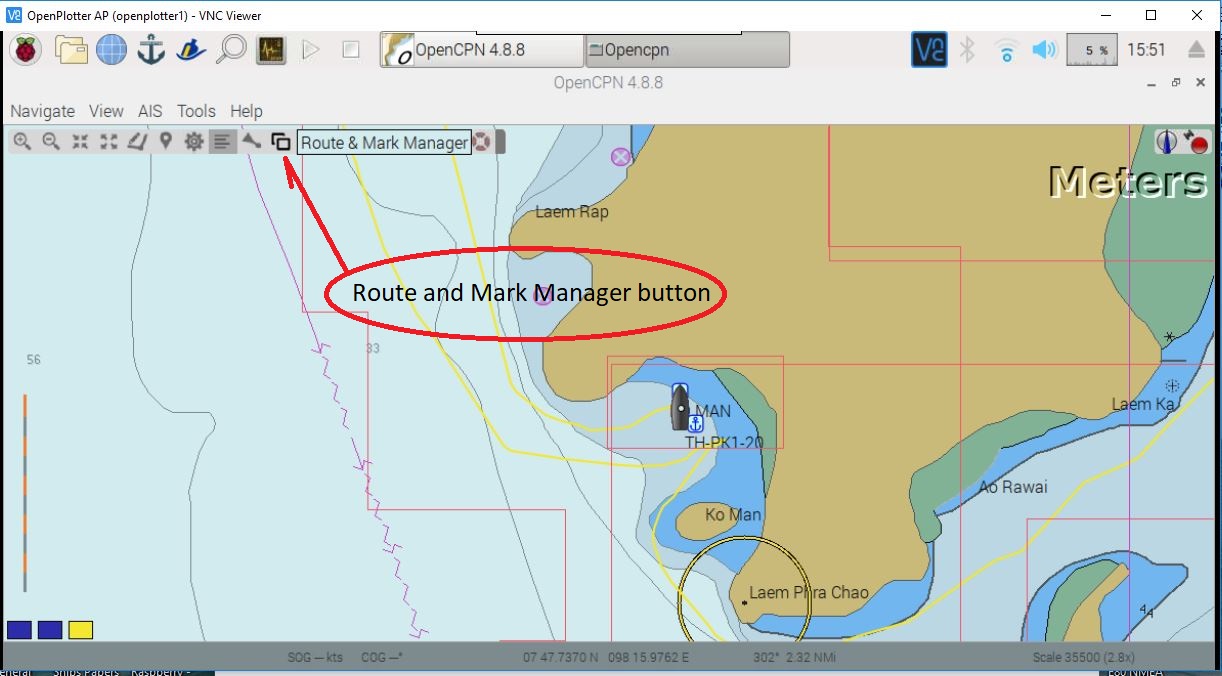Open the Tools menu

tap(196, 110)
